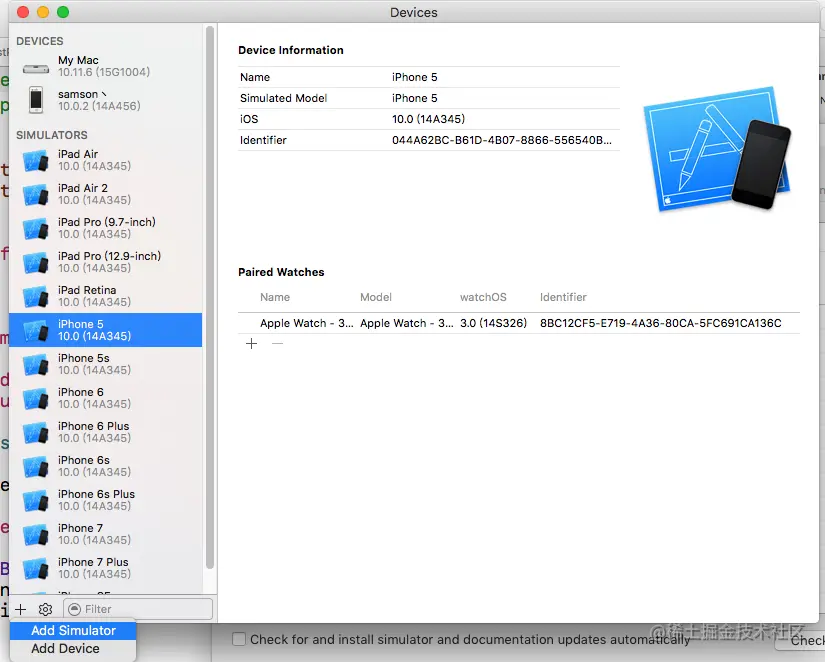The width and height of the screenshot is (825, 662).
Task: Click the iPhone 6 Plus simulator icon
Action: [x=36, y=432]
